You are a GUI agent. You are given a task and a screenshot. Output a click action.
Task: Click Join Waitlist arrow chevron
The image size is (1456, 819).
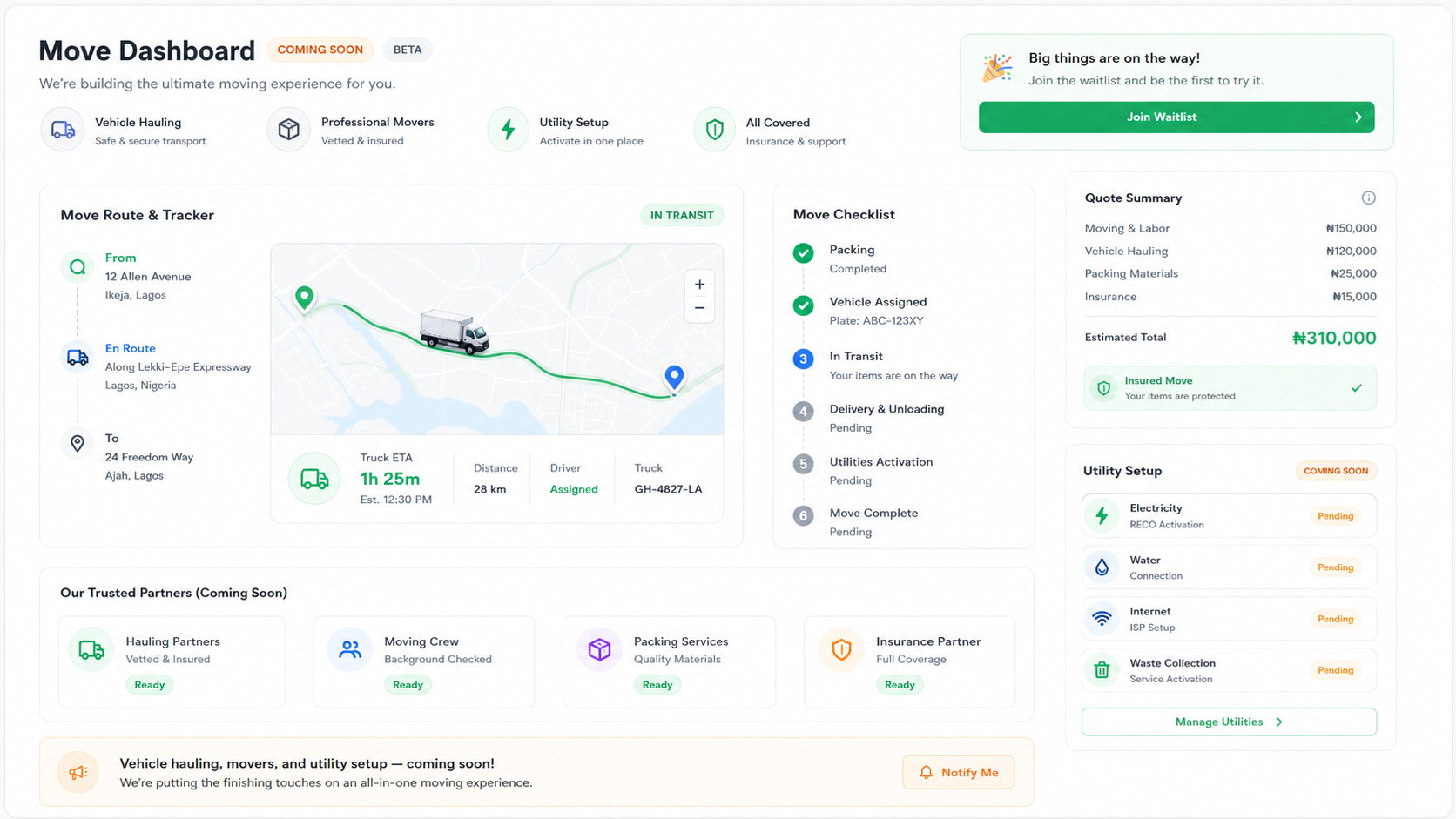tap(1358, 117)
